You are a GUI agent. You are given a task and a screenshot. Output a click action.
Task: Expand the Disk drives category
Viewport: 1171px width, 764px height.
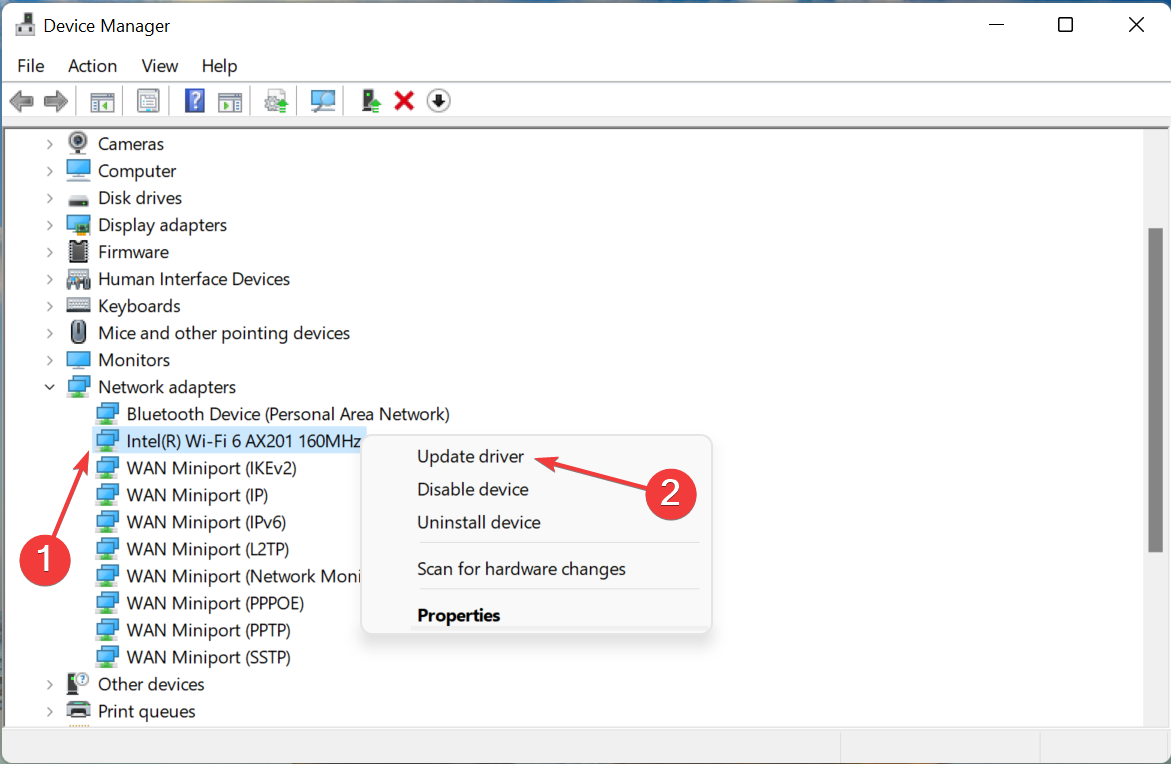49,198
